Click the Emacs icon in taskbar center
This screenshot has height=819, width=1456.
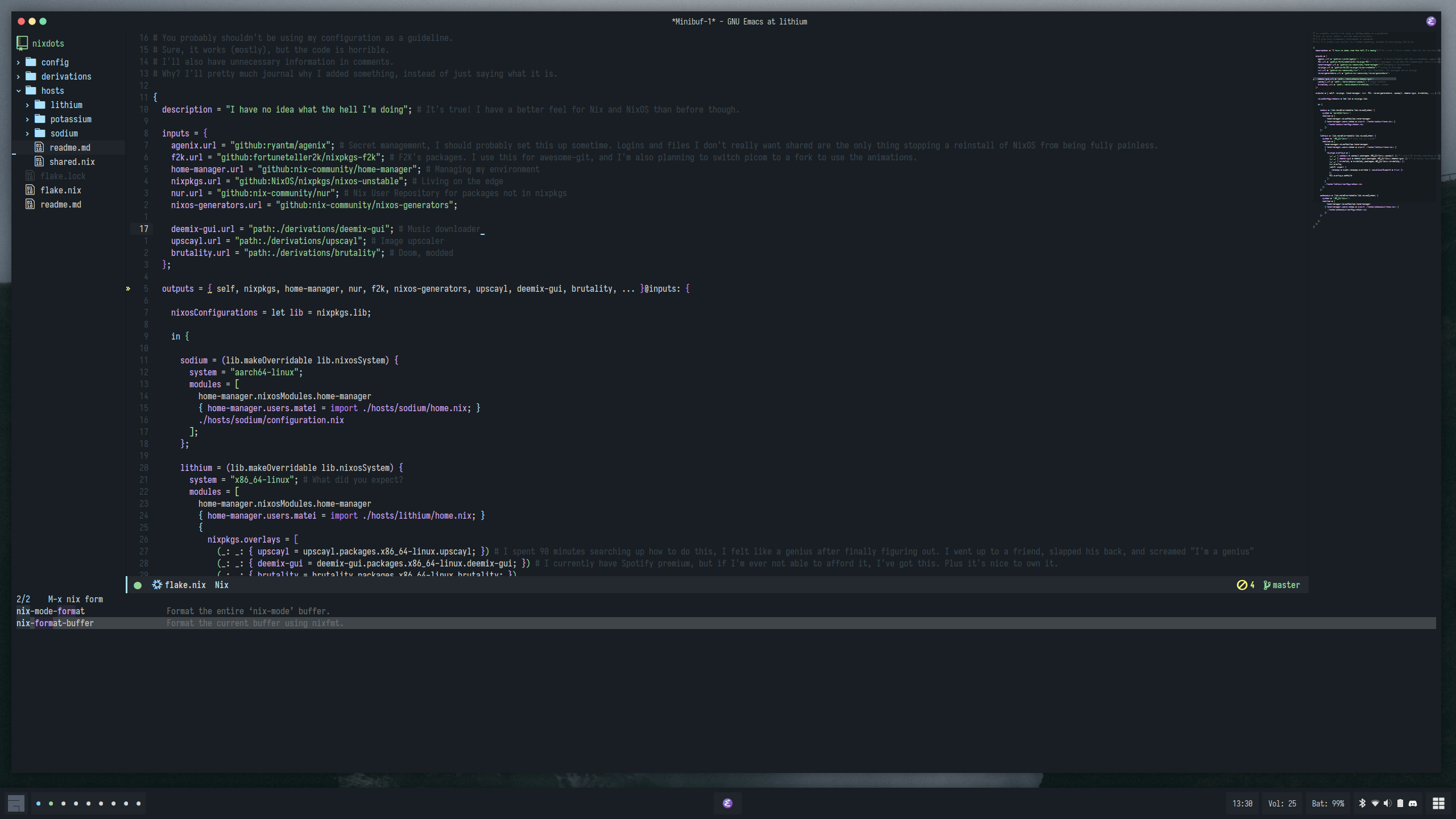click(727, 803)
